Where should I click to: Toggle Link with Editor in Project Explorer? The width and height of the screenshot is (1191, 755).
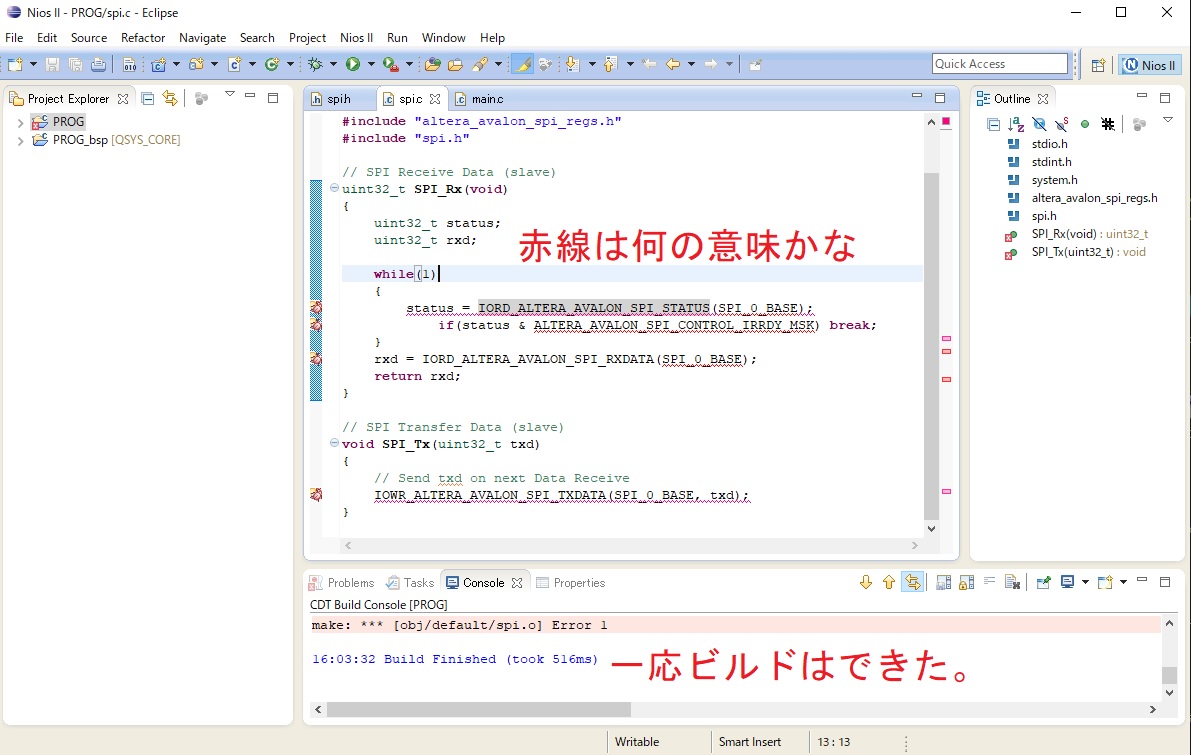click(170, 99)
